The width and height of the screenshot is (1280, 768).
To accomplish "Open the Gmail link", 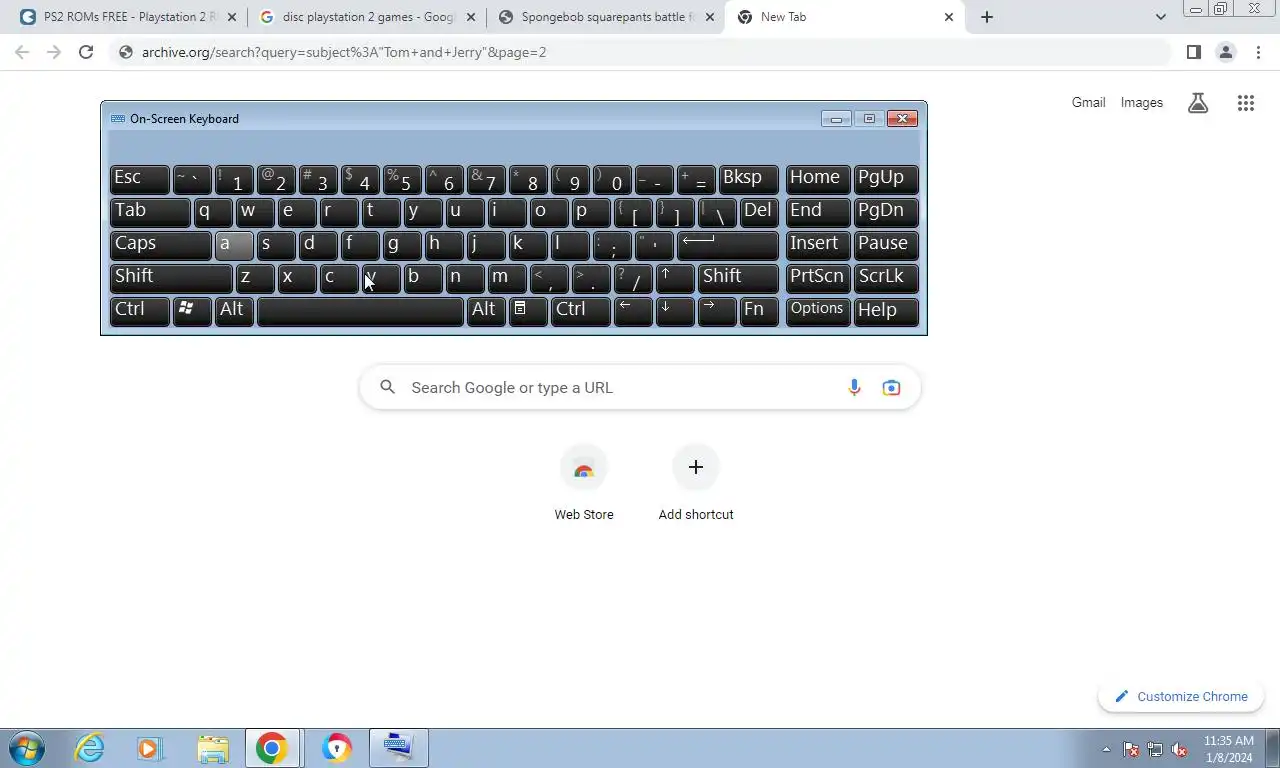I will click(1088, 103).
